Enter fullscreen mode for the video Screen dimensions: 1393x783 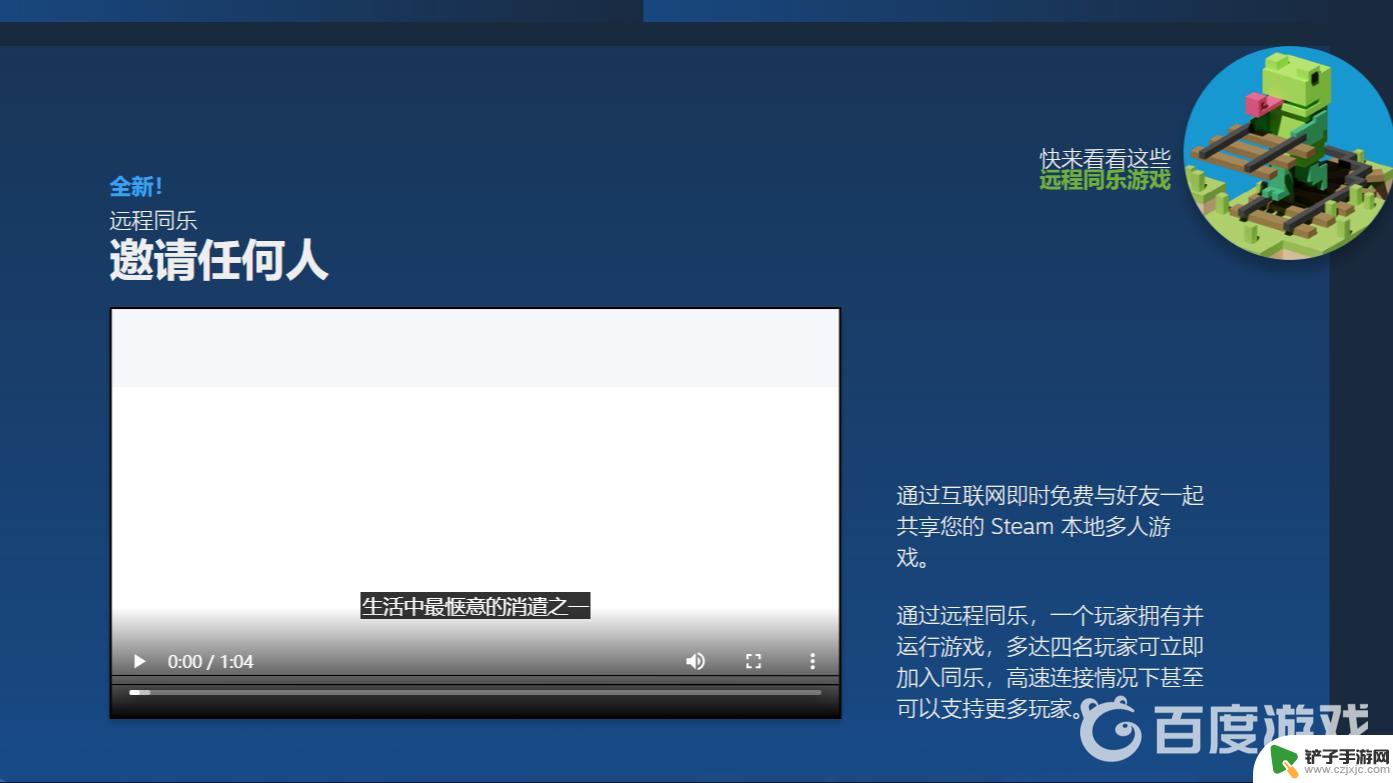click(x=754, y=661)
